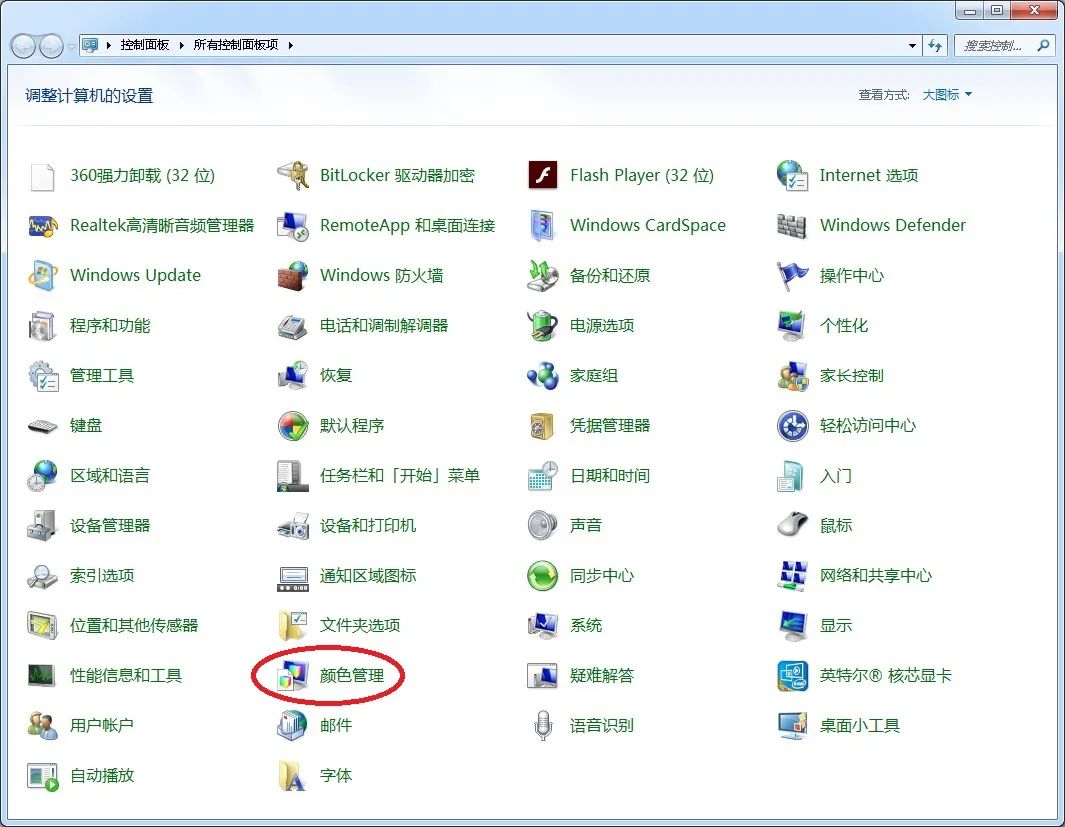Expand arrow after 所有控制面板项 breadcrumb
The width and height of the screenshot is (1065, 827).
(x=291, y=45)
